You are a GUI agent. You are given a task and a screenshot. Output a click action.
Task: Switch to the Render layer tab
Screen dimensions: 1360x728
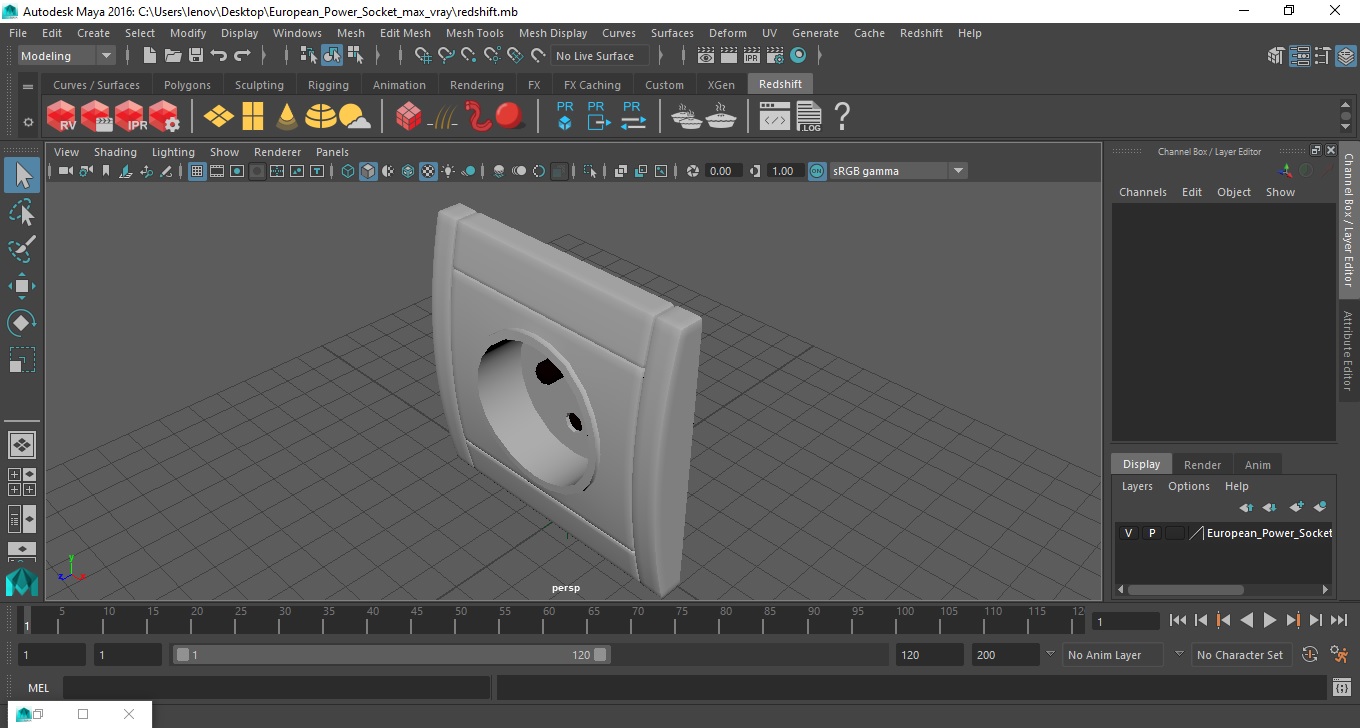coord(1202,465)
